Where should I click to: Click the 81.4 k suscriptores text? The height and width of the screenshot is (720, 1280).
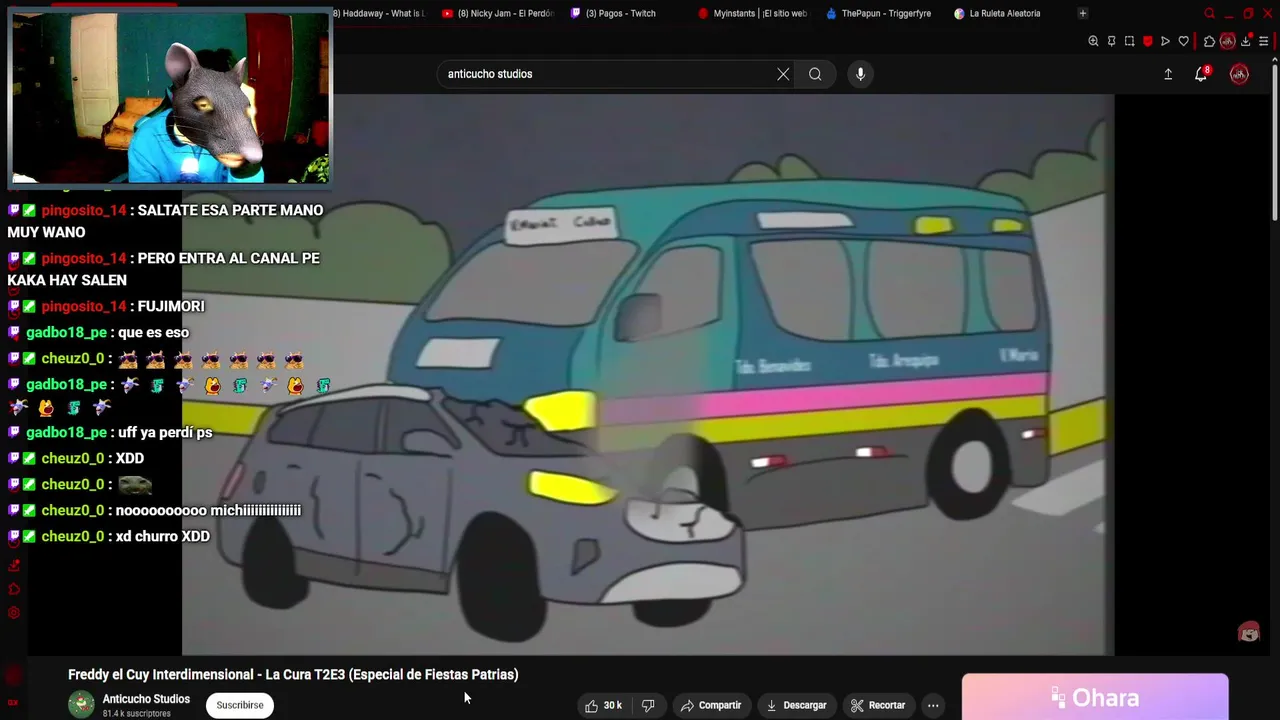click(x=136, y=714)
